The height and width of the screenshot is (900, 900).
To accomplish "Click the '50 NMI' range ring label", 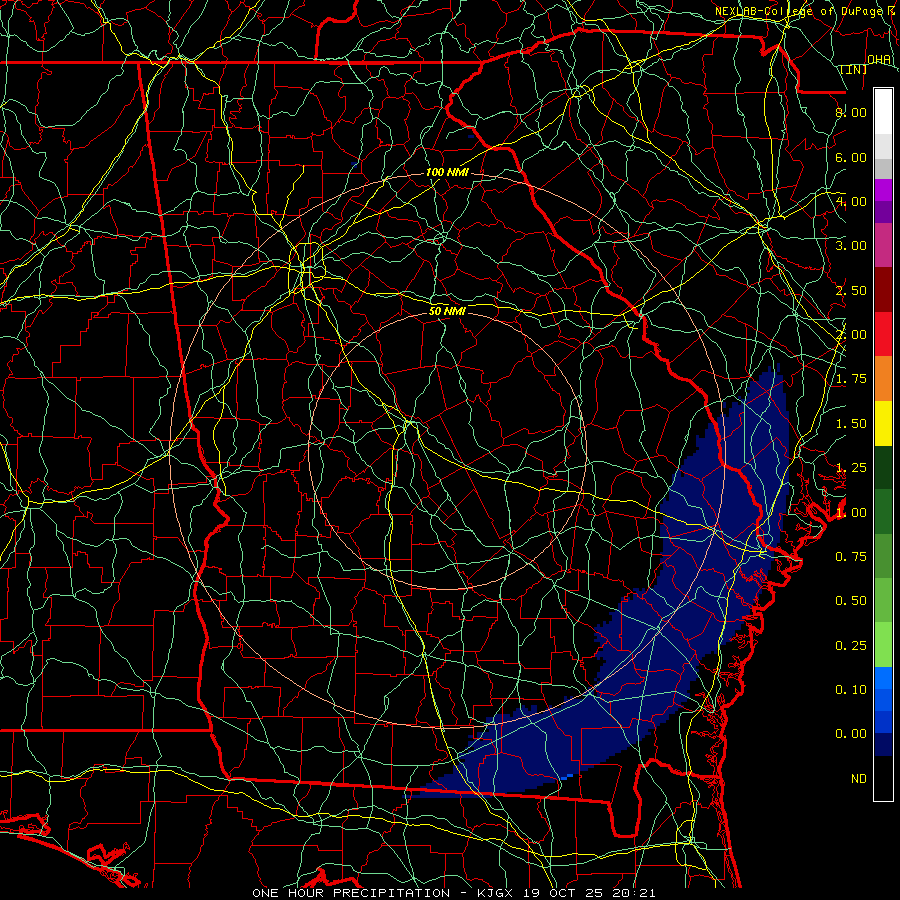I will coord(447,311).
